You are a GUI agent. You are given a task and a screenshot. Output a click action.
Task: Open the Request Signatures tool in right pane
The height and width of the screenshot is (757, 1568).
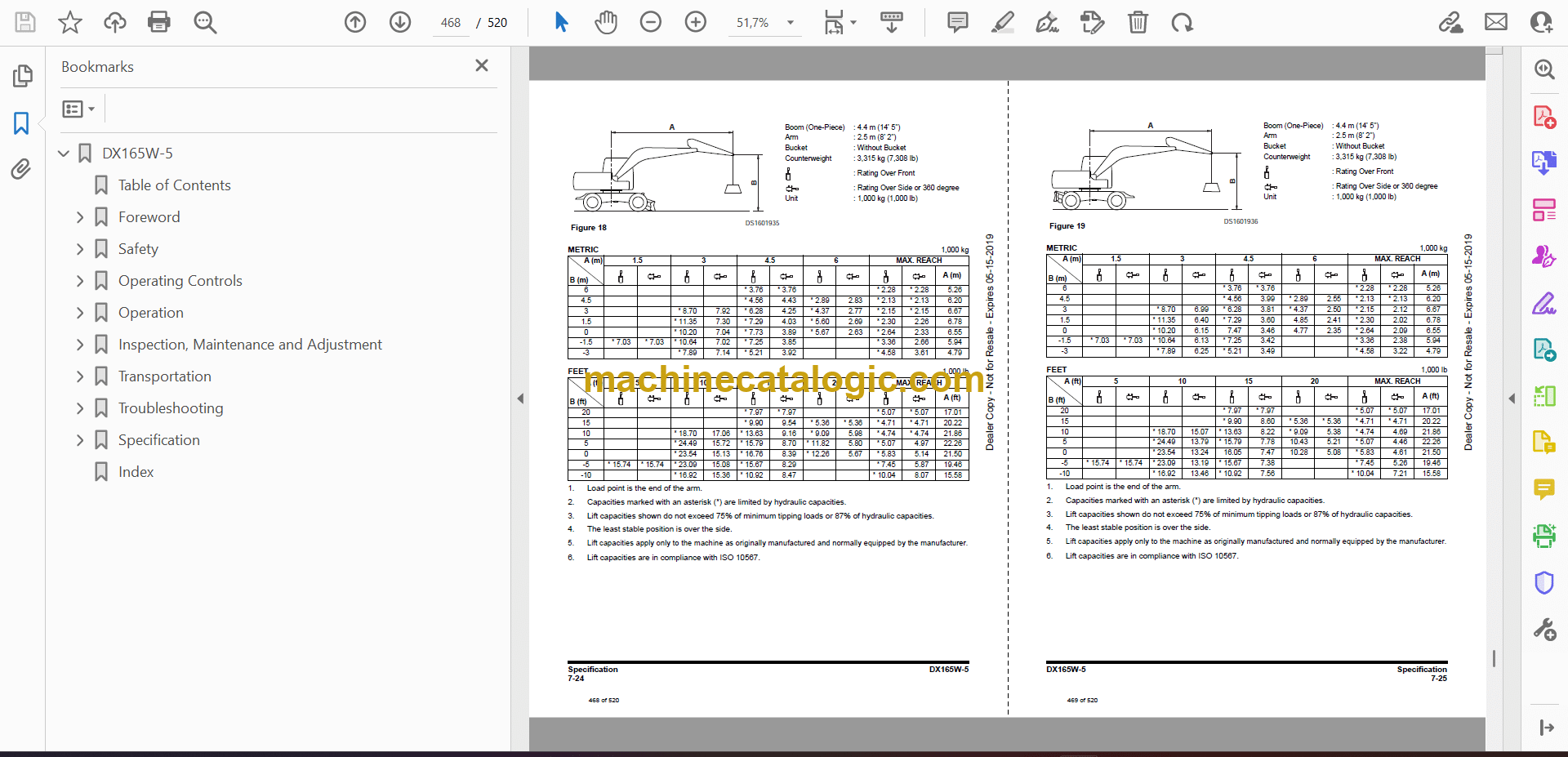pyautogui.click(x=1543, y=256)
